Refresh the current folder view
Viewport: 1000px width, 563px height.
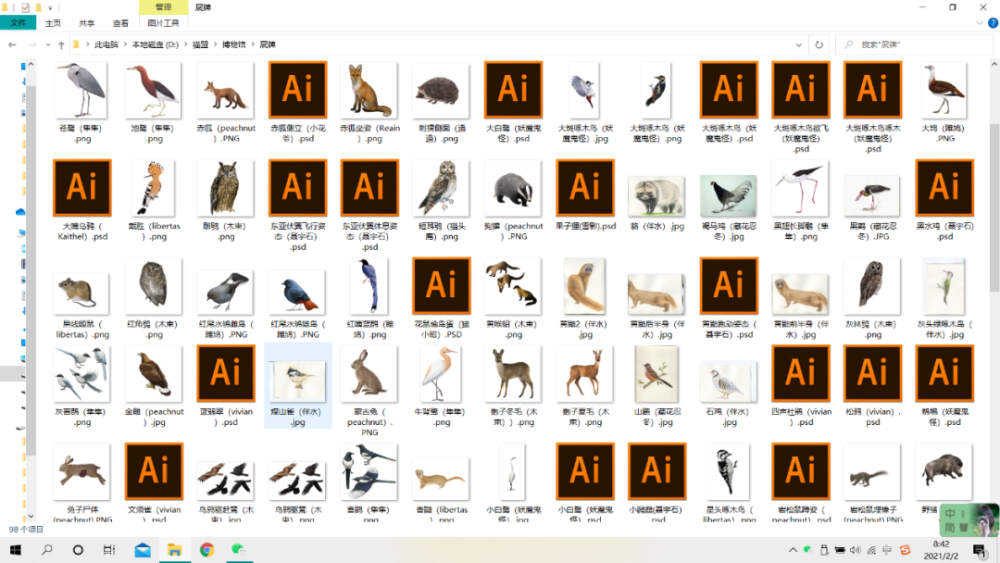(x=819, y=45)
